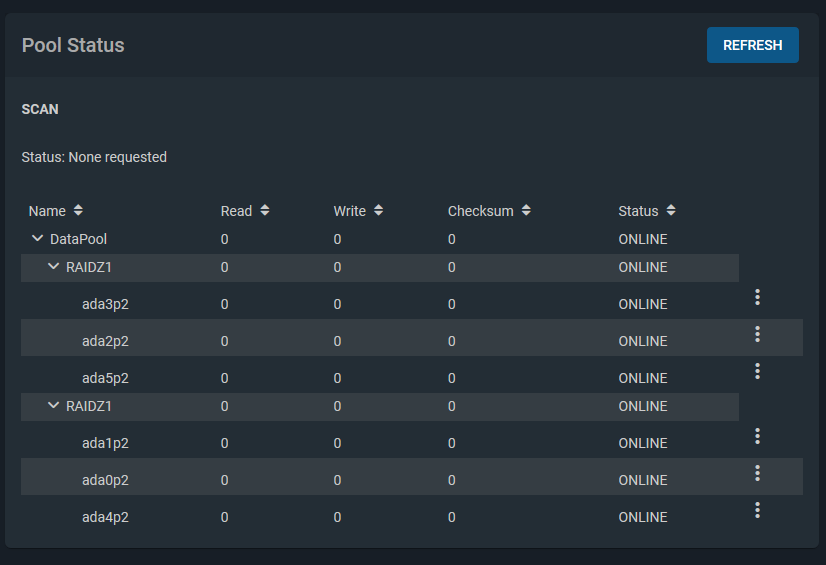Click the Checksum column header label
826x565 pixels.
click(x=480, y=211)
